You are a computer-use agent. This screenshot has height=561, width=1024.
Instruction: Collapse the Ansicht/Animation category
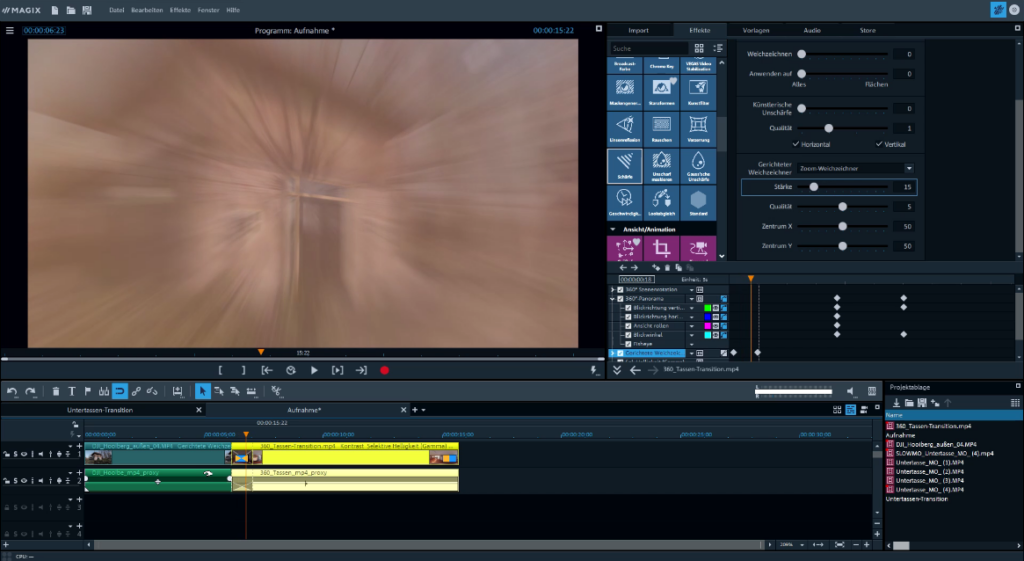coord(613,230)
